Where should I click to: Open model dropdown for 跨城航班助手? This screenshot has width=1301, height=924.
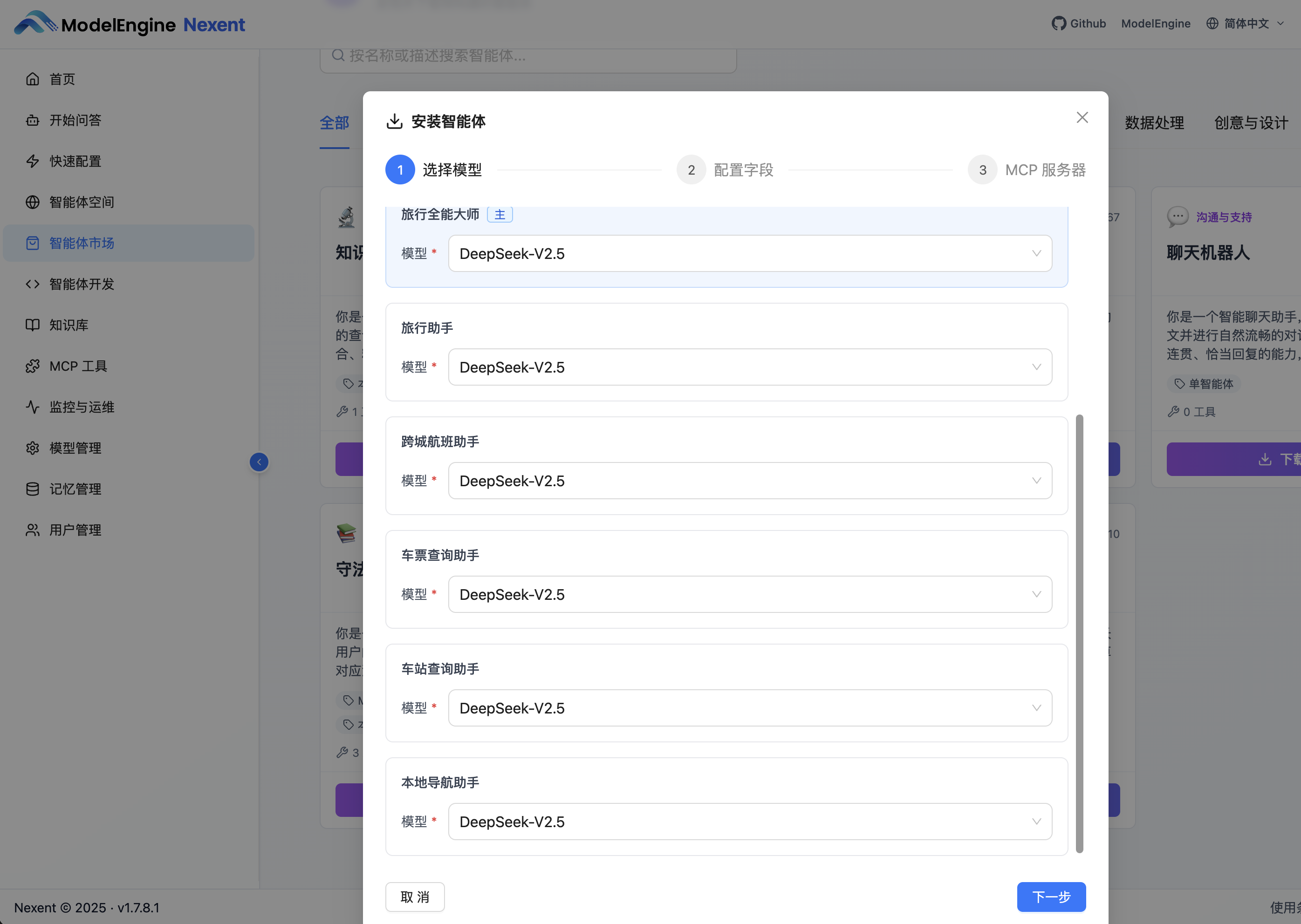[x=750, y=481]
